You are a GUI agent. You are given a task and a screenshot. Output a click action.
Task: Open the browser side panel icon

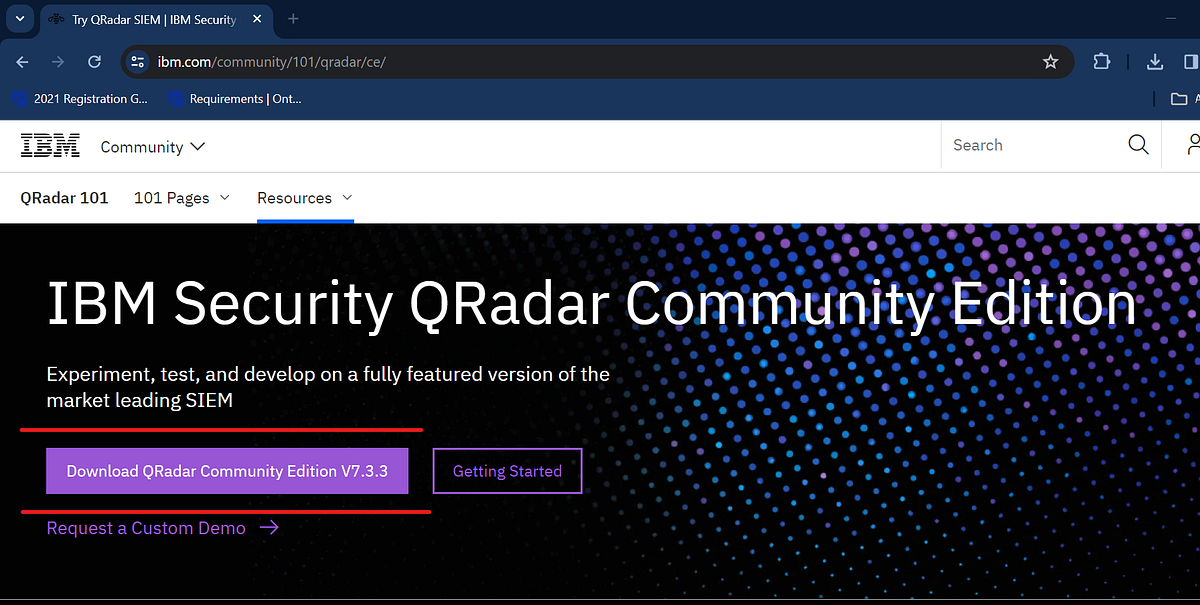tap(1189, 61)
